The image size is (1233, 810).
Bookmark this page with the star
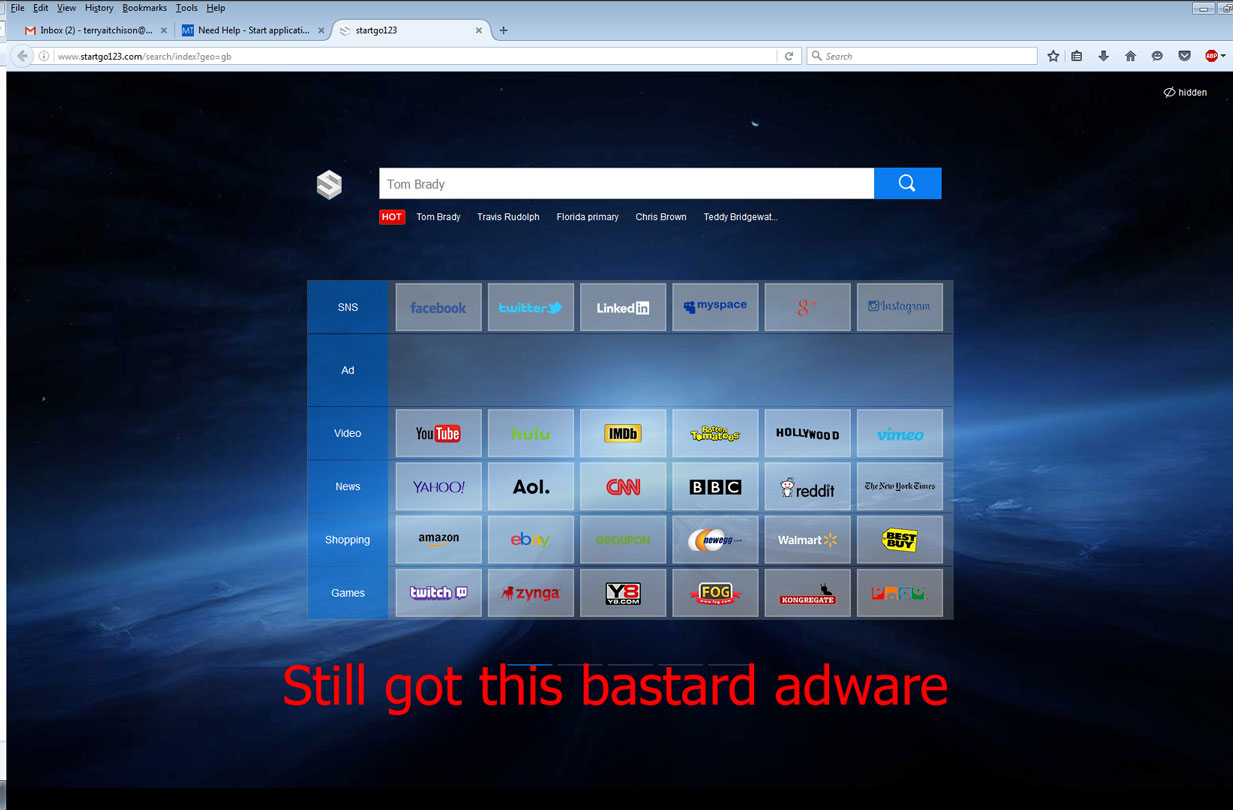coord(1053,56)
